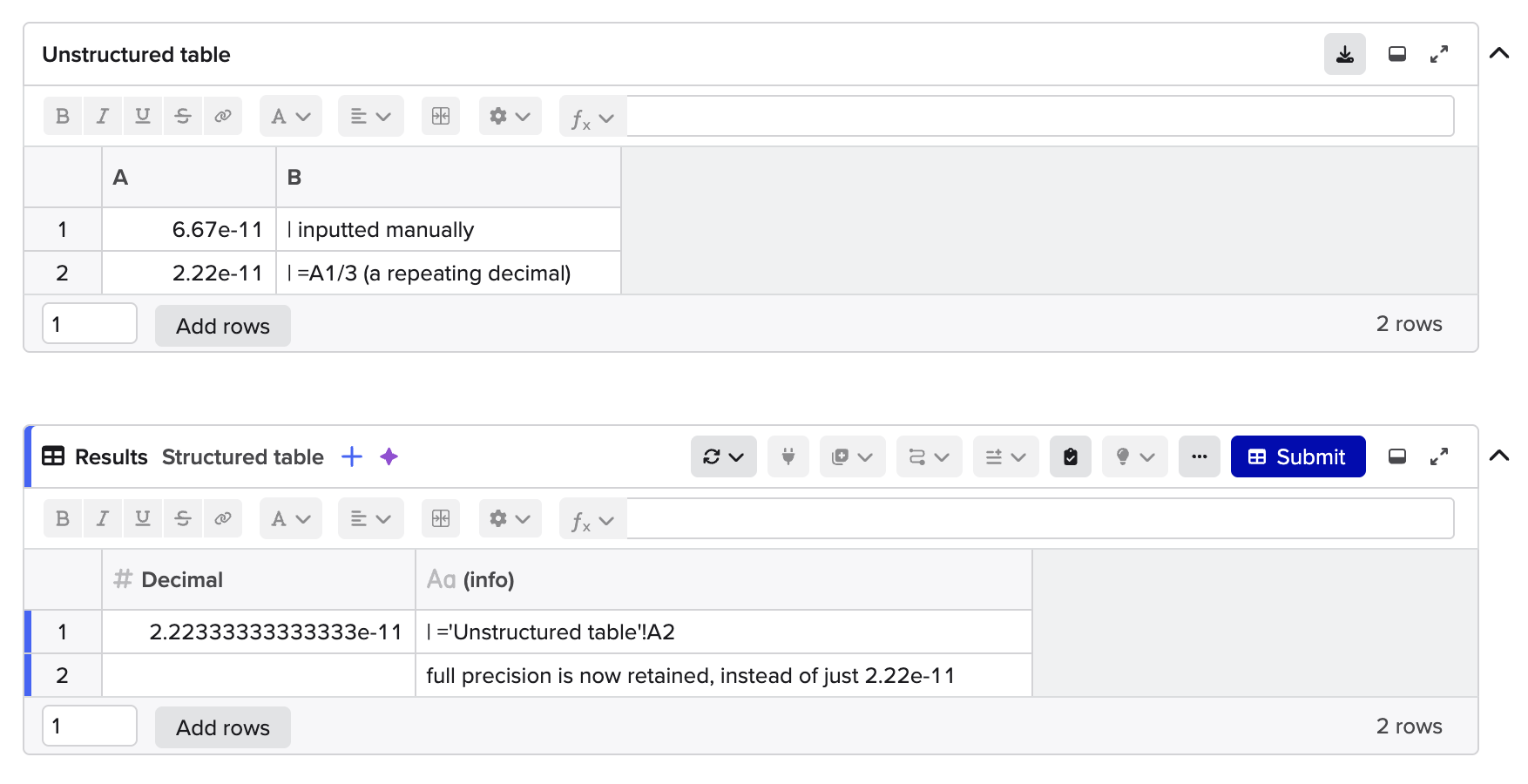Toggle bold in Unstructured table toolbar

63,116
